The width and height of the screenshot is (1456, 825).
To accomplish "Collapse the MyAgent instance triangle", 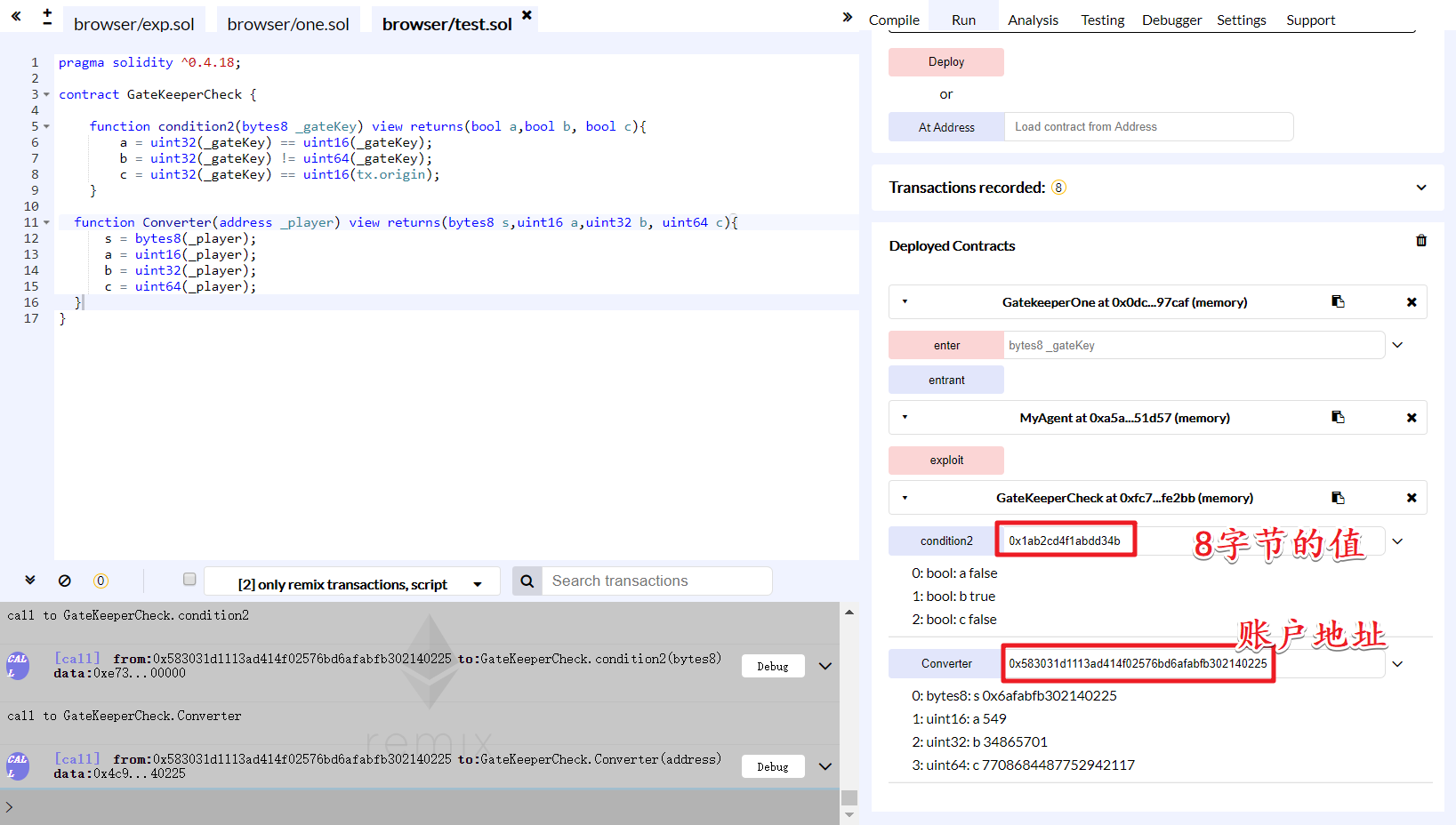I will point(905,417).
